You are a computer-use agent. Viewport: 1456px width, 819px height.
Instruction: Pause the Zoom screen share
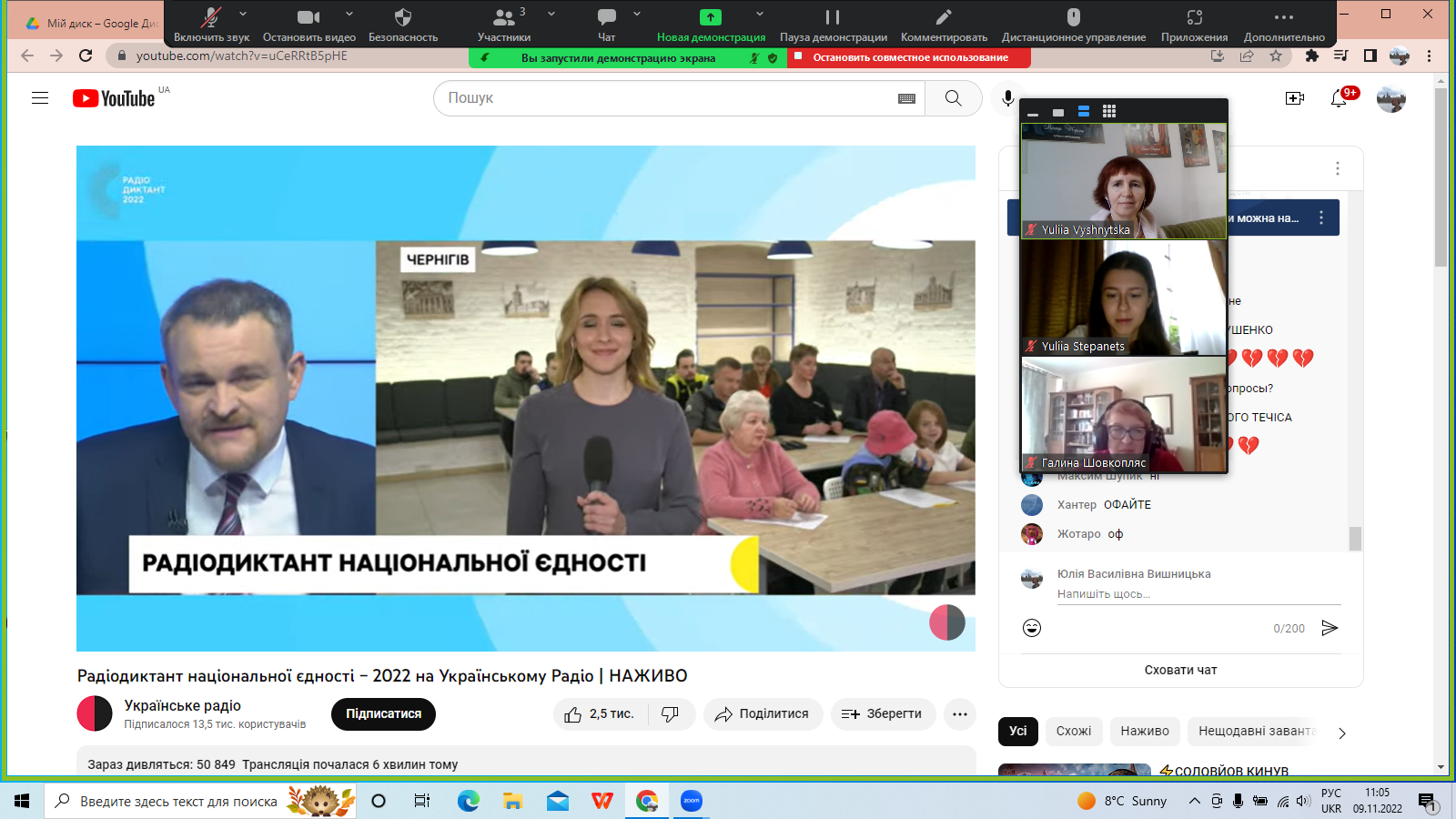[833, 17]
